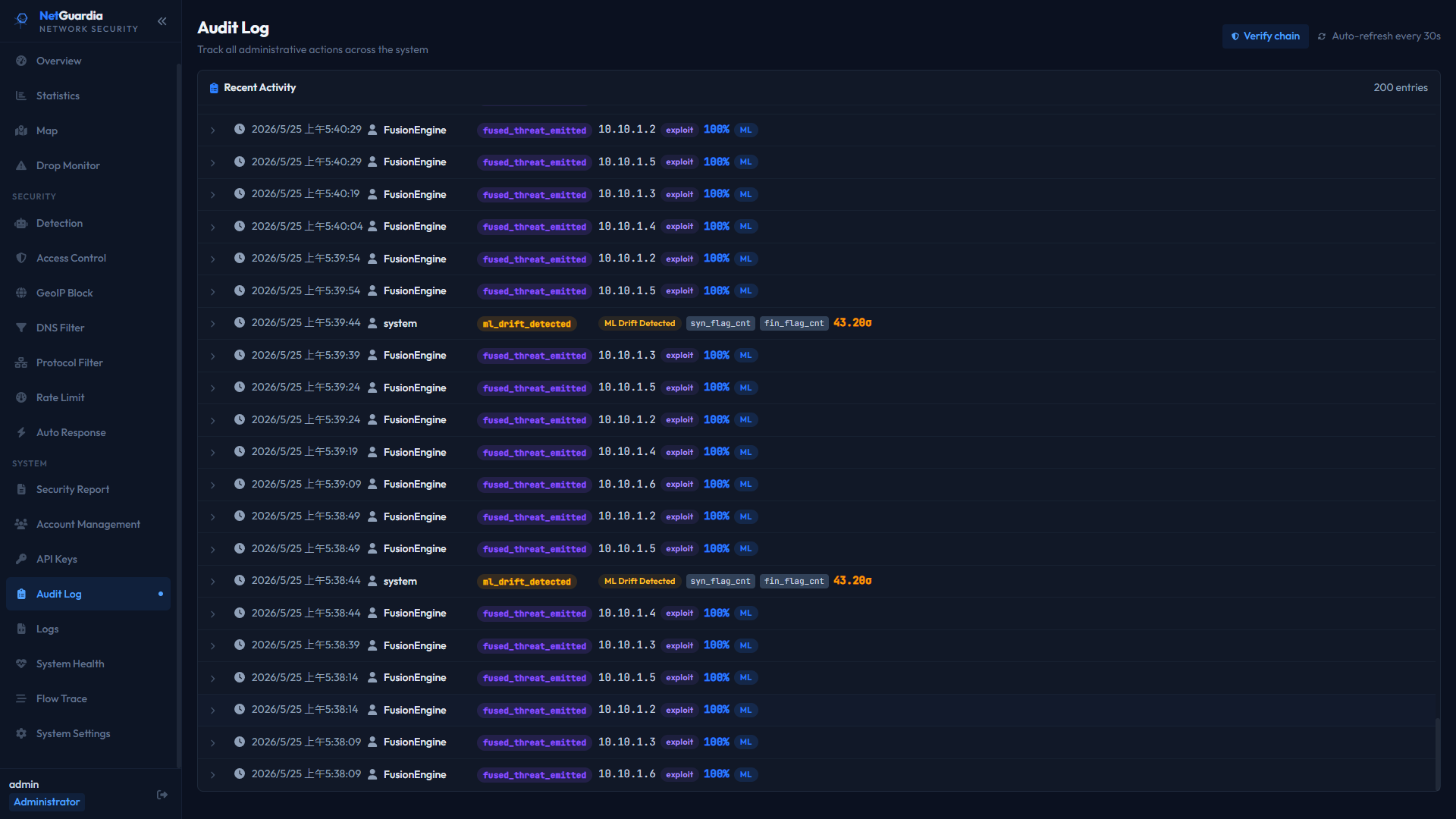This screenshot has width=1456, height=819.
Task: Click the 43.20σ value at 5:38:44
Action: [852, 581]
